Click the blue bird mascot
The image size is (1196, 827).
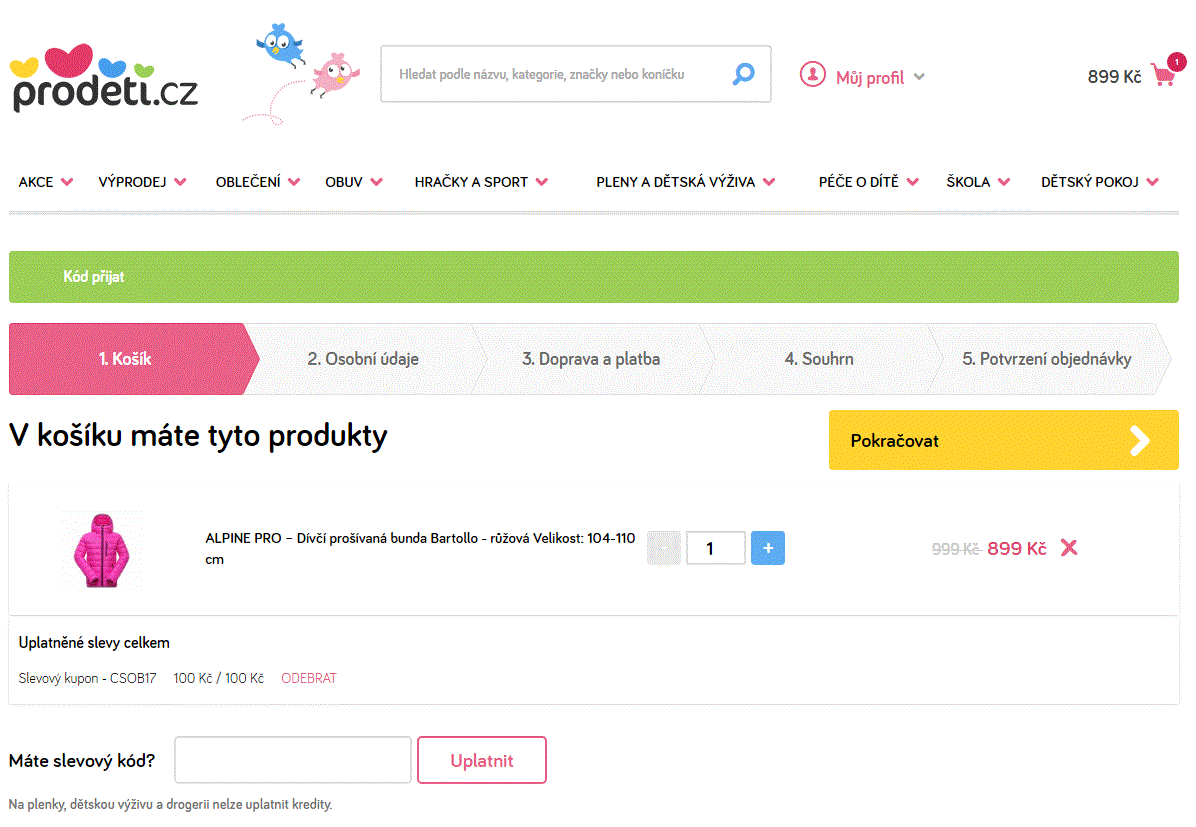(x=281, y=45)
